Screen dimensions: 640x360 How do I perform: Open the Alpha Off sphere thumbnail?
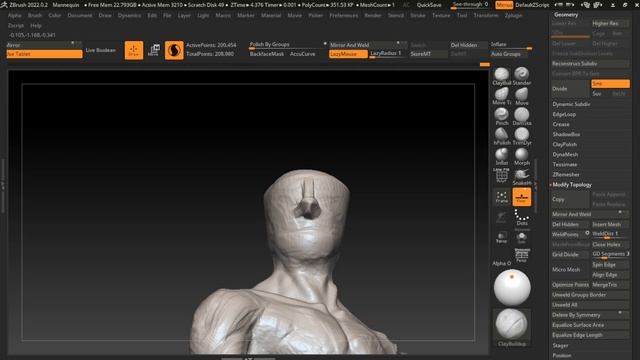point(512,287)
